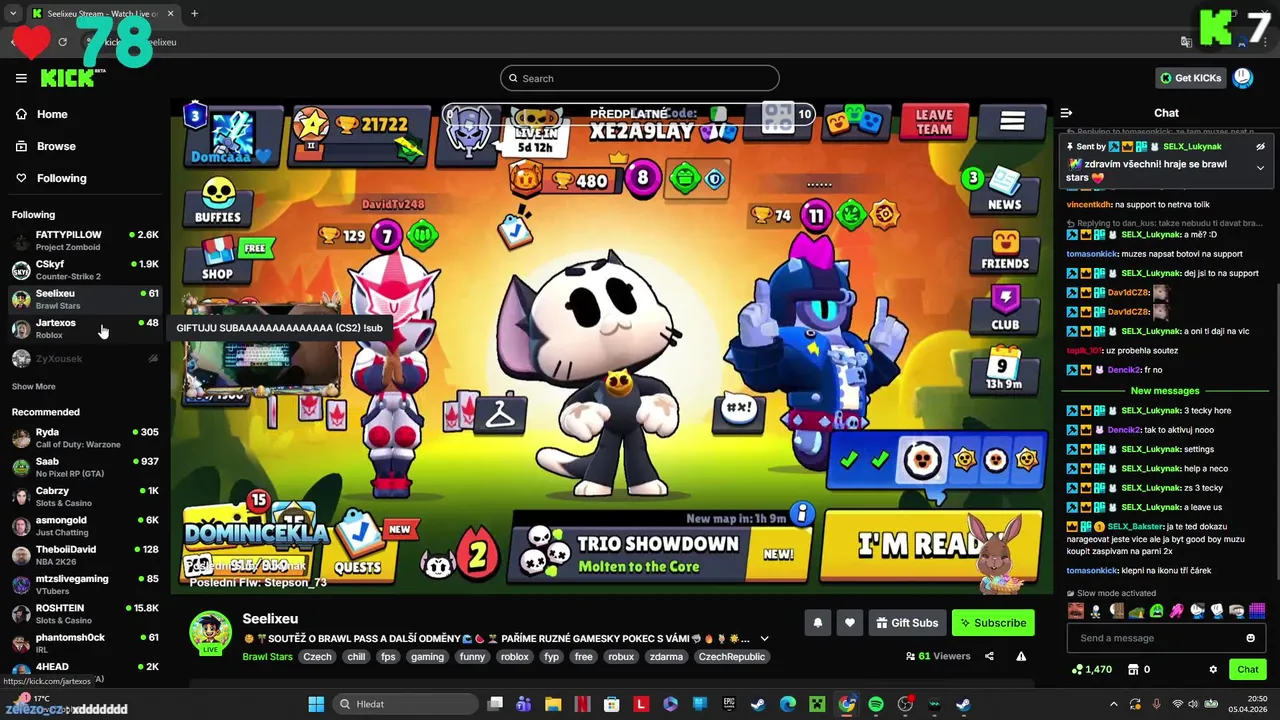Open Jartexos channel in Following list
Viewport: 1280px width, 720px height.
pyautogui.click(x=84, y=329)
